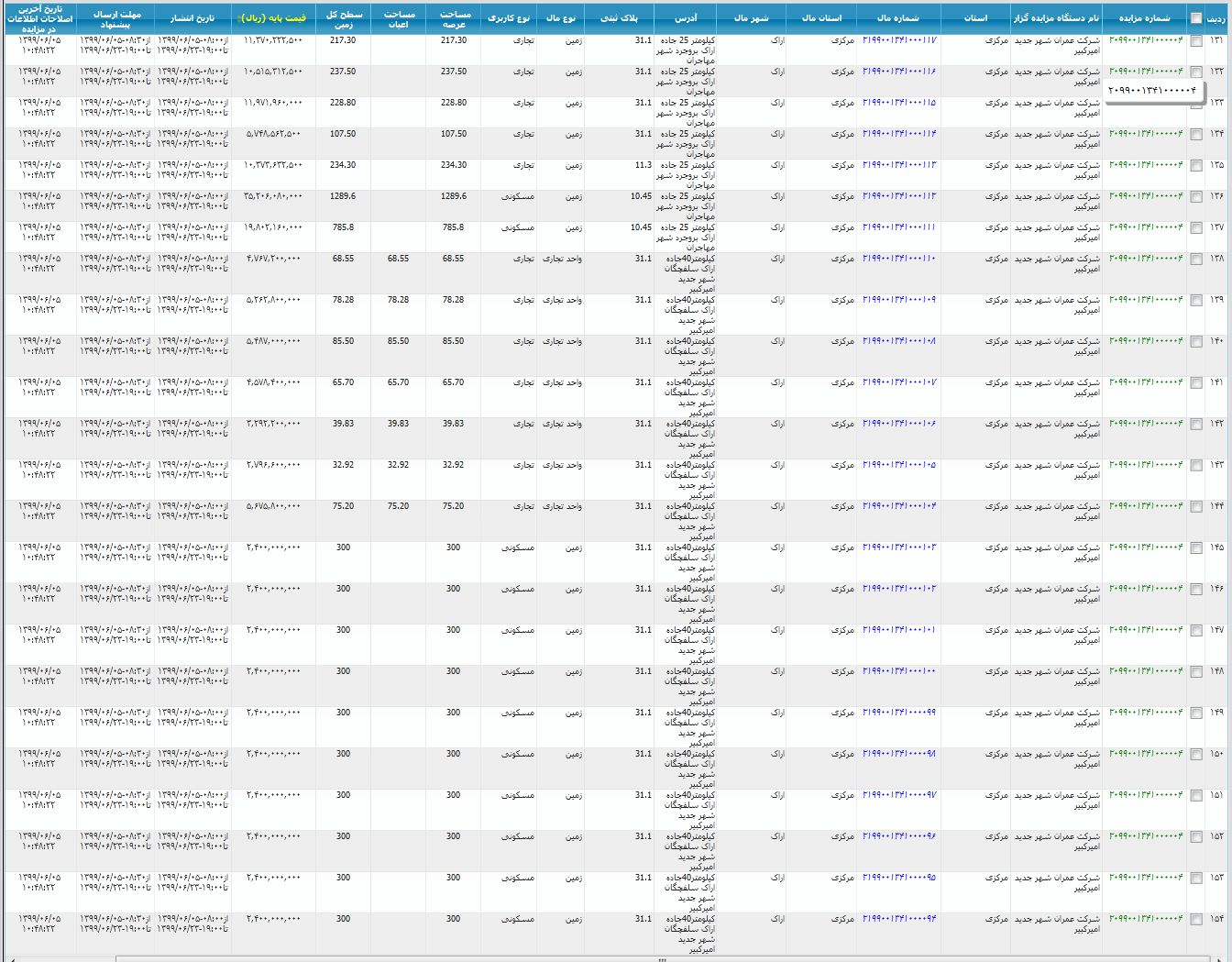Click the مسکونی usage cell in row ۱۳۶
1232x962 pixels.
tap(518, 196)
